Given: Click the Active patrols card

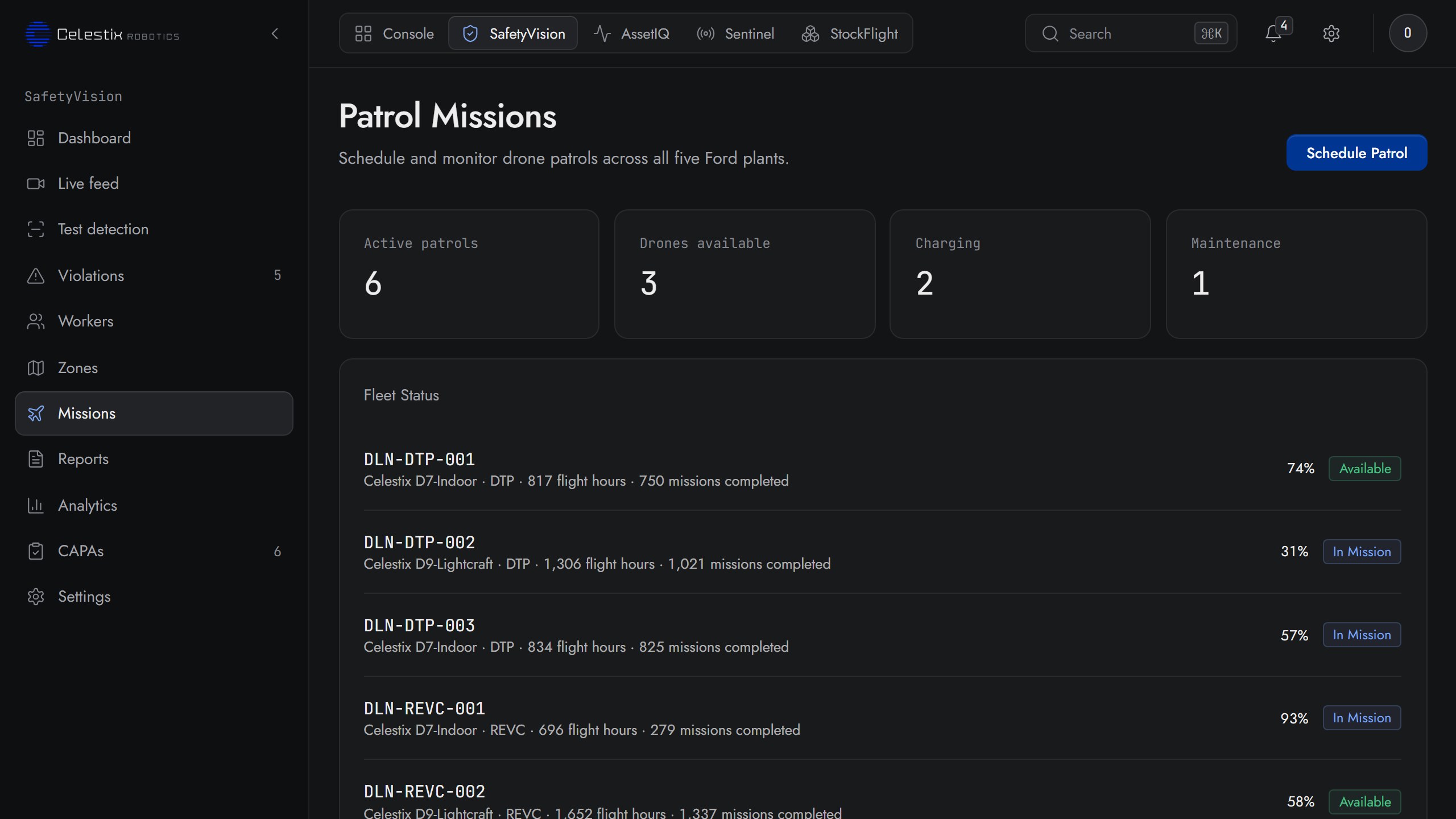Looking at the screenshot, I should (x=469, y=274).
